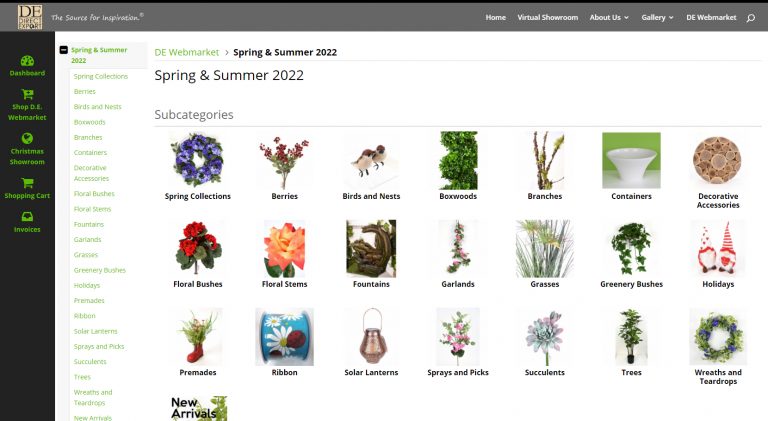Click the Christmas Showroom globe icon
This screenshot has height=421, width=768.
(27, 139)
